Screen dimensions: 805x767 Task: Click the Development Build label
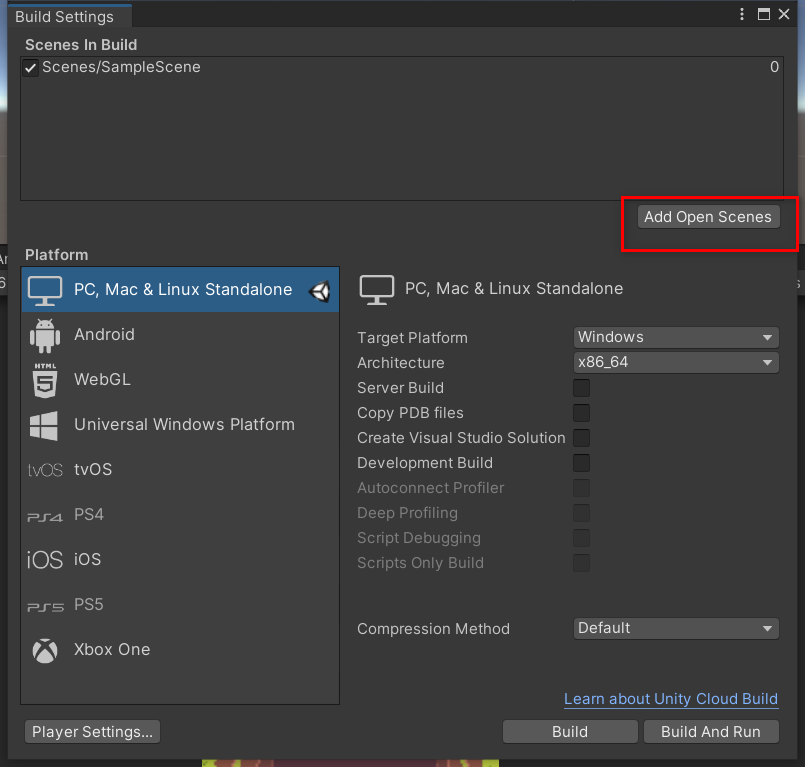pyautogui.click(x=425, y=463)
